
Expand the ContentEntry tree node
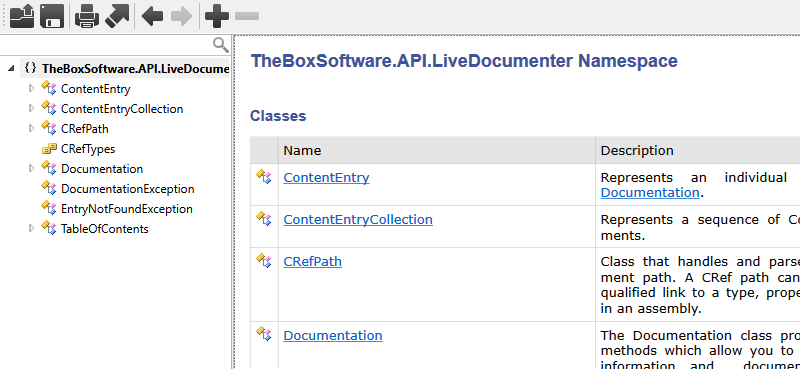(x=31, y=88)
